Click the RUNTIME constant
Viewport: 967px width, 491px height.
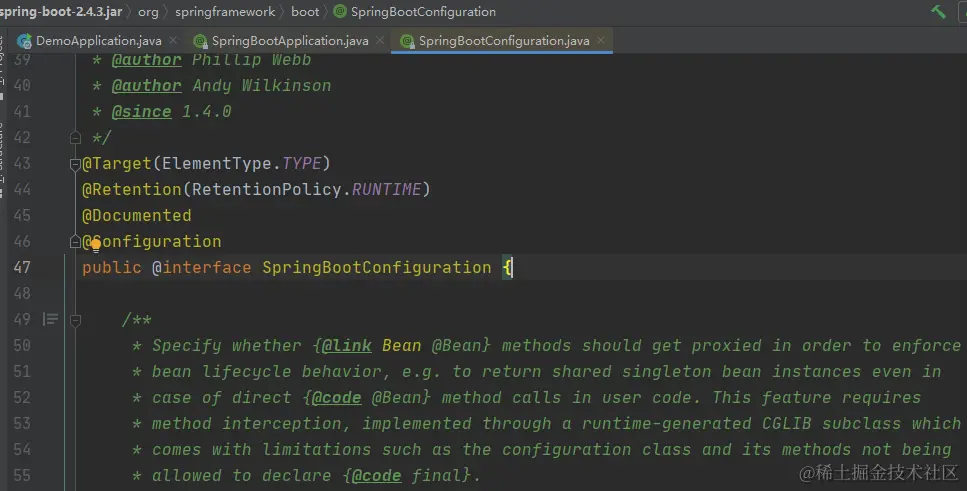[x=387, y=189]
